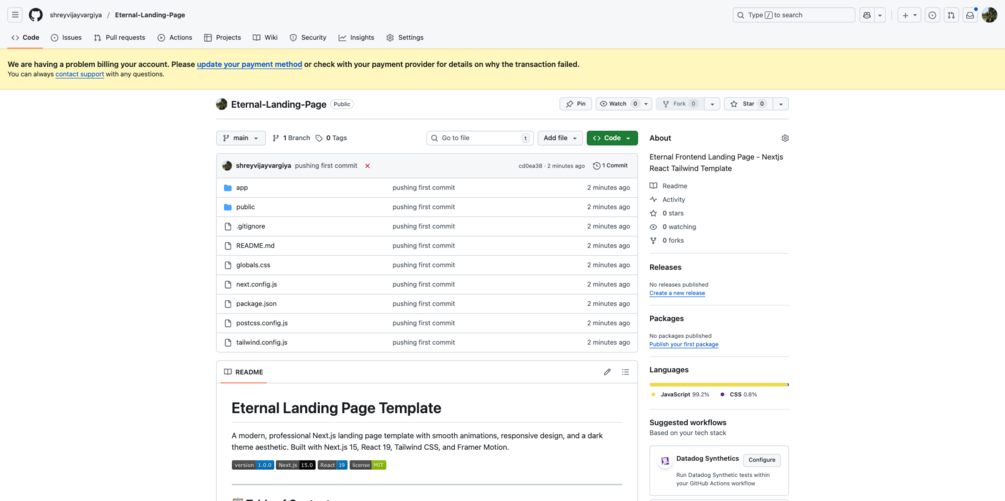View the 0 forks link
Viewport: 1005px width, 501px height.
pos(667,241)
